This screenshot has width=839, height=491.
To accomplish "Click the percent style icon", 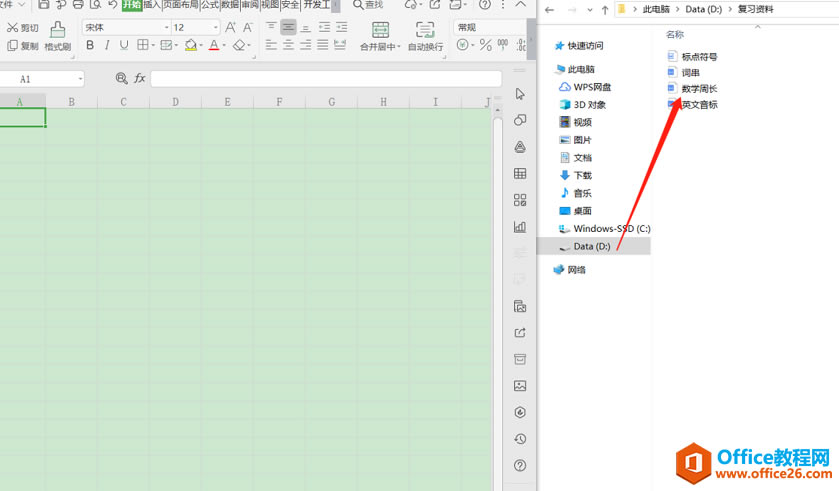I will tap(485, 45).
